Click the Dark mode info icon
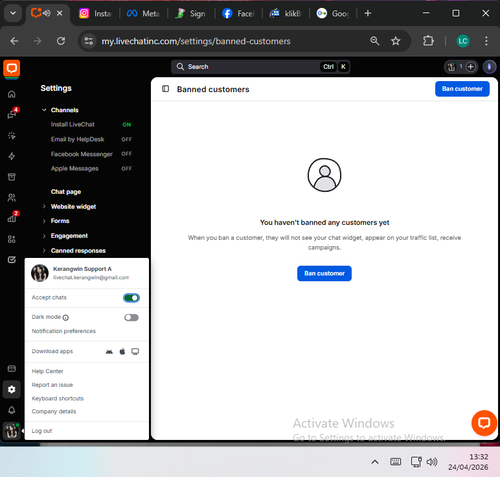This screenshot has height=477, width=500. [x=66, y=318]
